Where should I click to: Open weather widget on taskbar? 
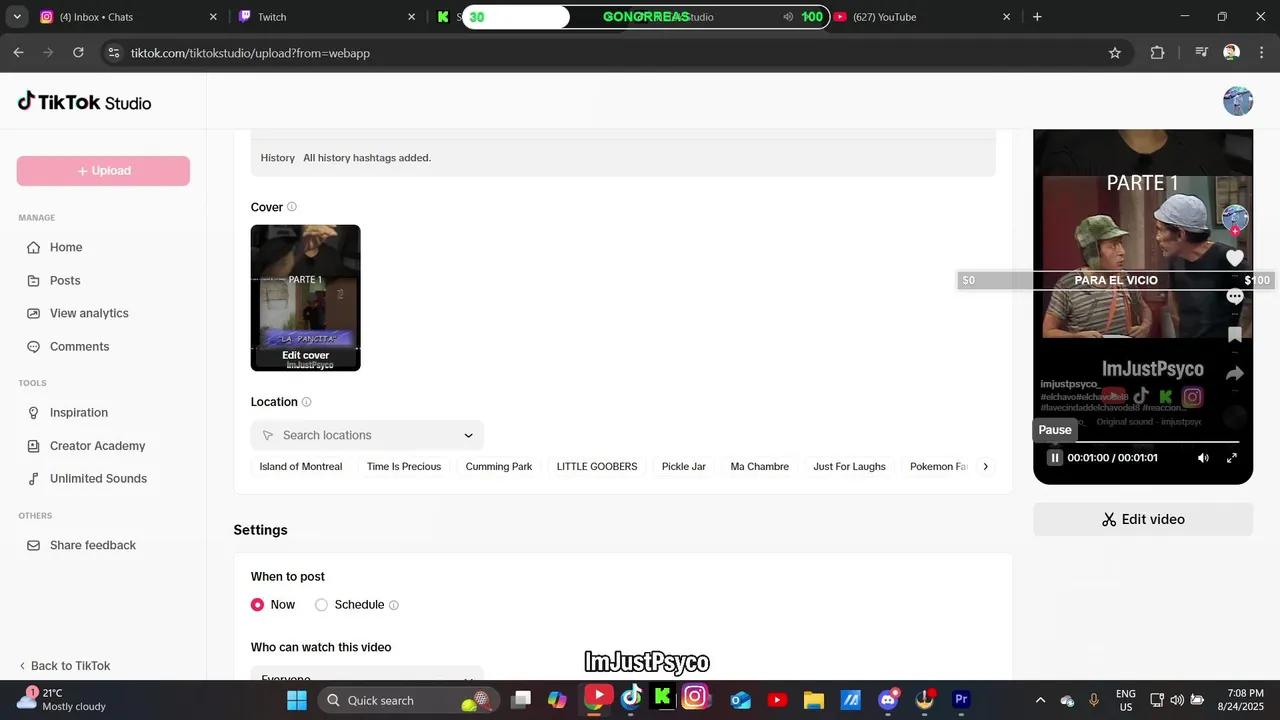(62, 700)
